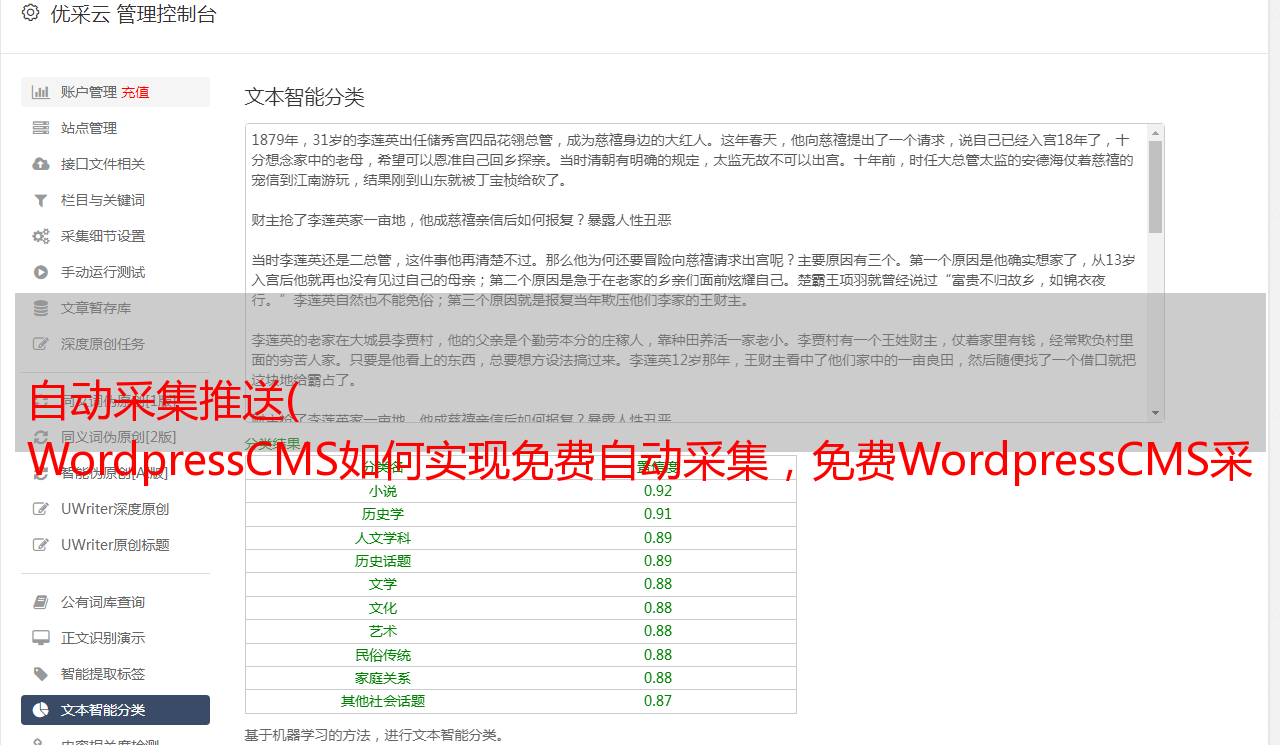Click the gear icon beside 优采云 管理控制台
The height and width of the screenshot is (745, 1280).
[x=30, y=13]
